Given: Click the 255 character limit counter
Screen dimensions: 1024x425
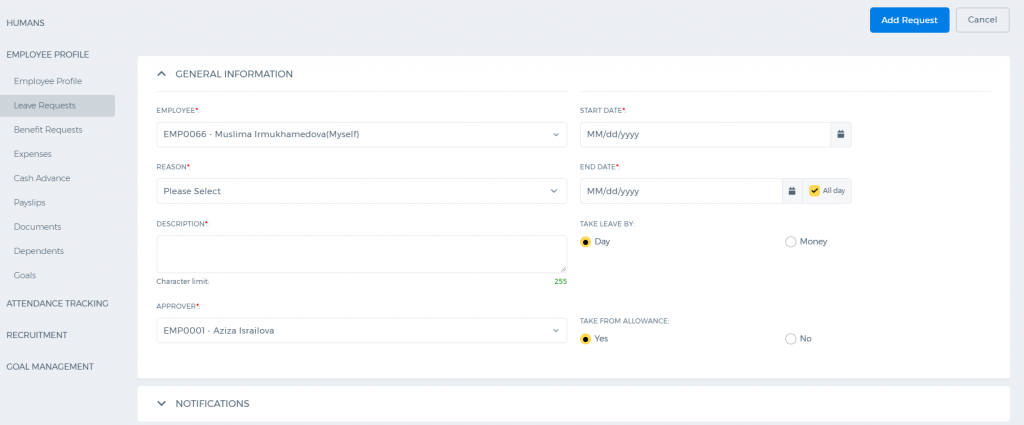Looking at the screenshot, I should coord(560,281).
